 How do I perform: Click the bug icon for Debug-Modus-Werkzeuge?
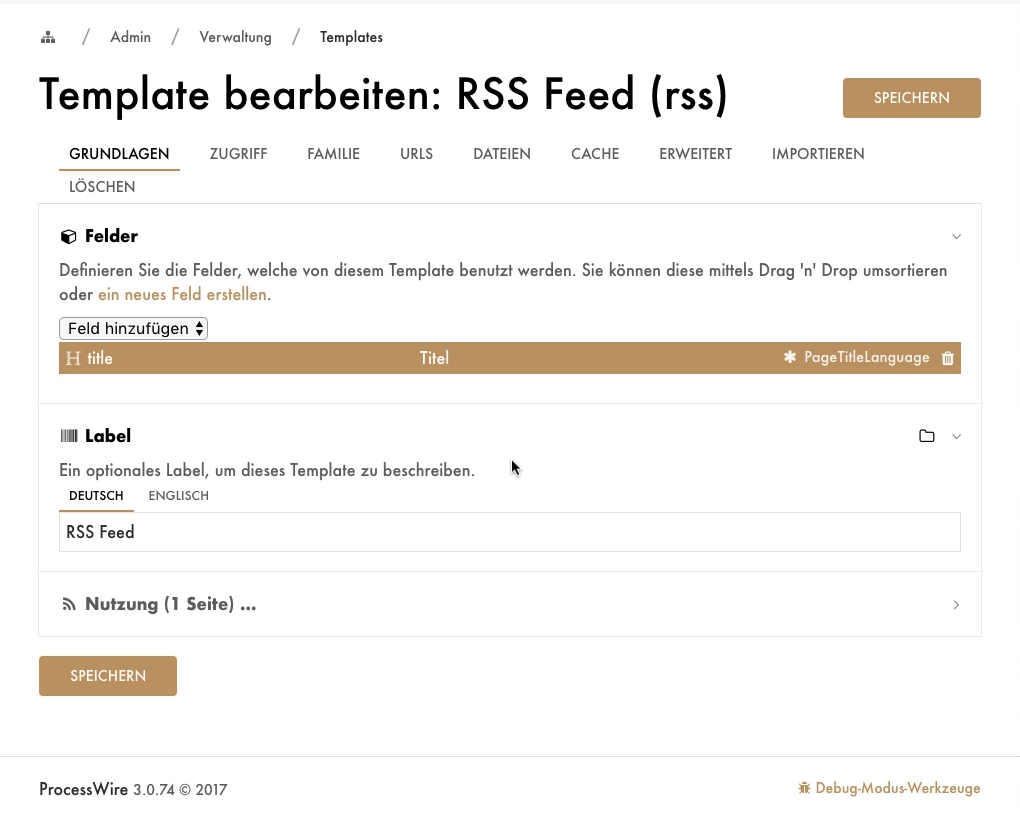coord(804,788)
